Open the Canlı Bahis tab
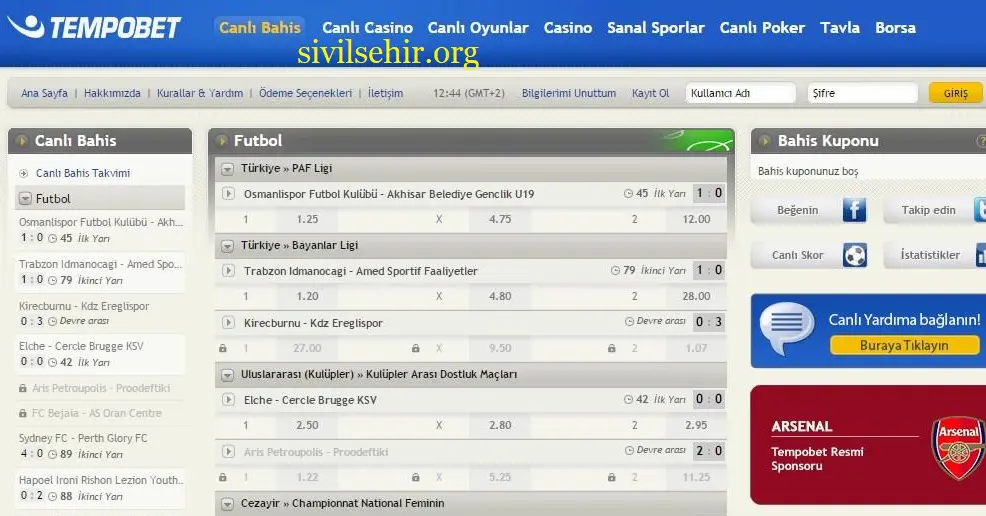Image resolution: width=986 pixels, height=516 pixels. (260, 28)
